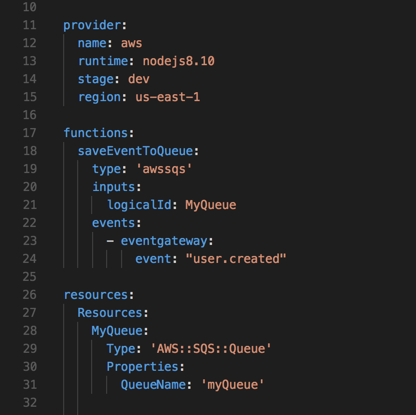
Task: Click the provider key on line 11
Action: coord(92,25)
